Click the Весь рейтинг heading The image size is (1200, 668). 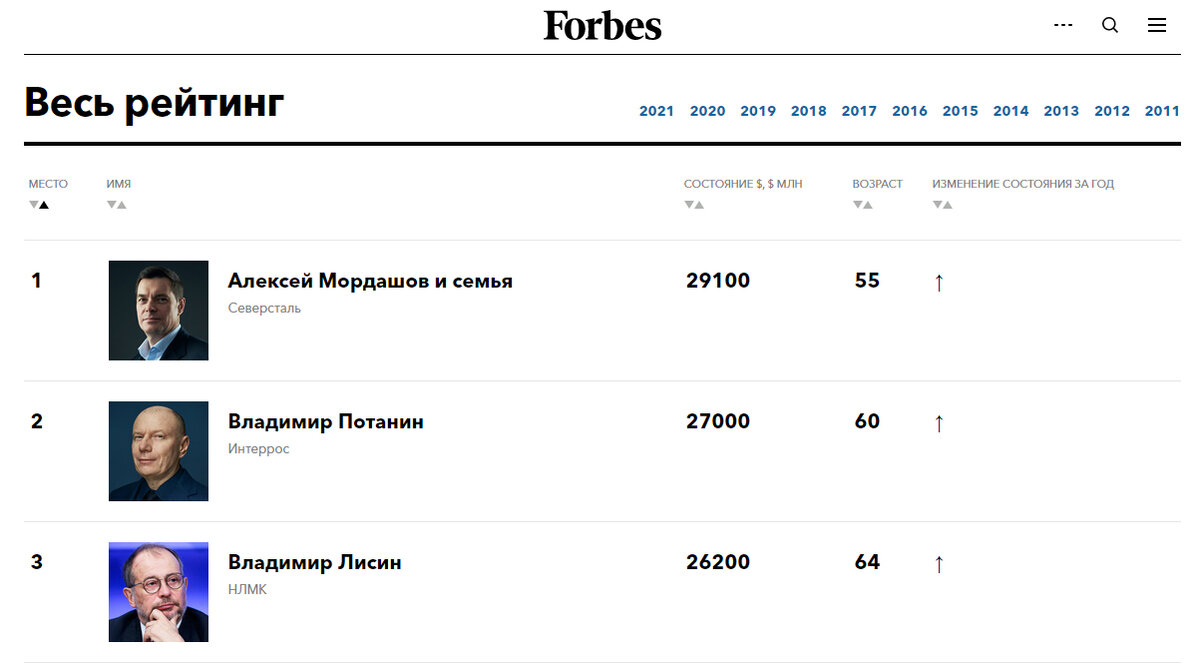pyautogui.click(x=155, y=103)
